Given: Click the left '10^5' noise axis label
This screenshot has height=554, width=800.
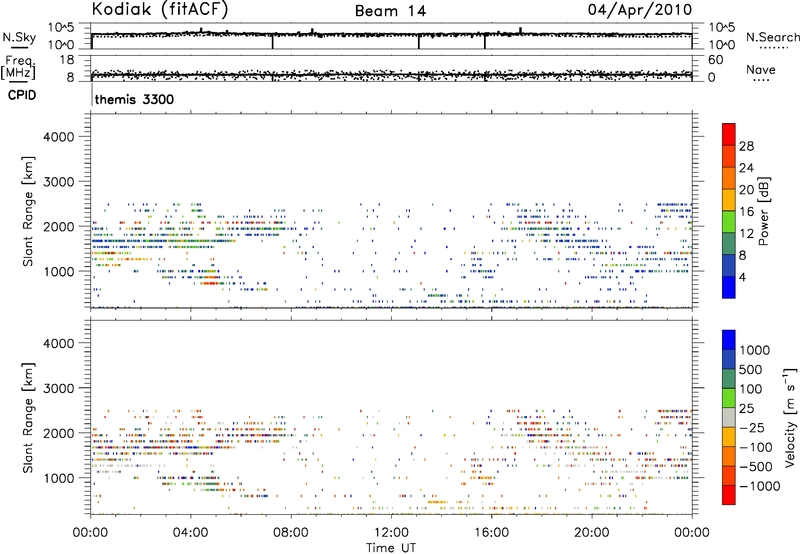Looking at the screenshot, I should 61,28.
